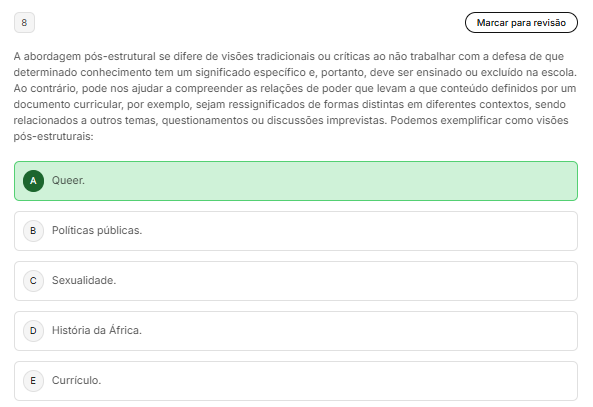593x407 pixels.
Task: Click the Marcar para revisão button
Action: pos(521,23)
